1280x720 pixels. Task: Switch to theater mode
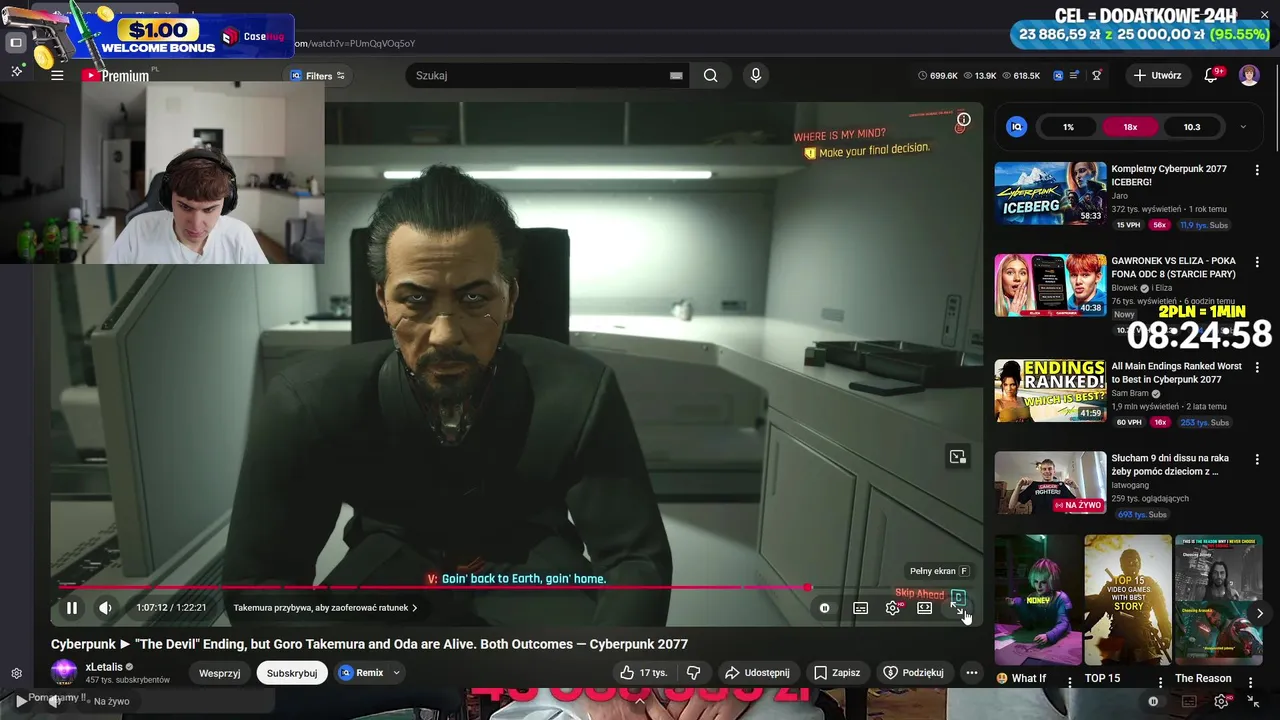(x=924, y=608)
